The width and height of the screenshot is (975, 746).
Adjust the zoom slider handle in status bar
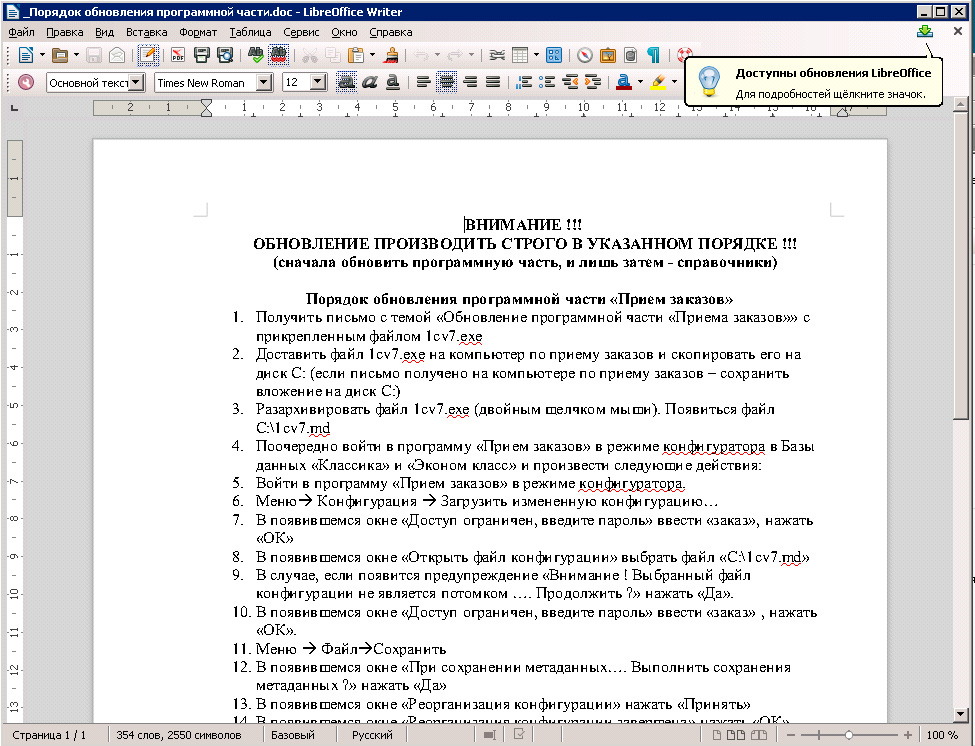(x=848, y=736)
